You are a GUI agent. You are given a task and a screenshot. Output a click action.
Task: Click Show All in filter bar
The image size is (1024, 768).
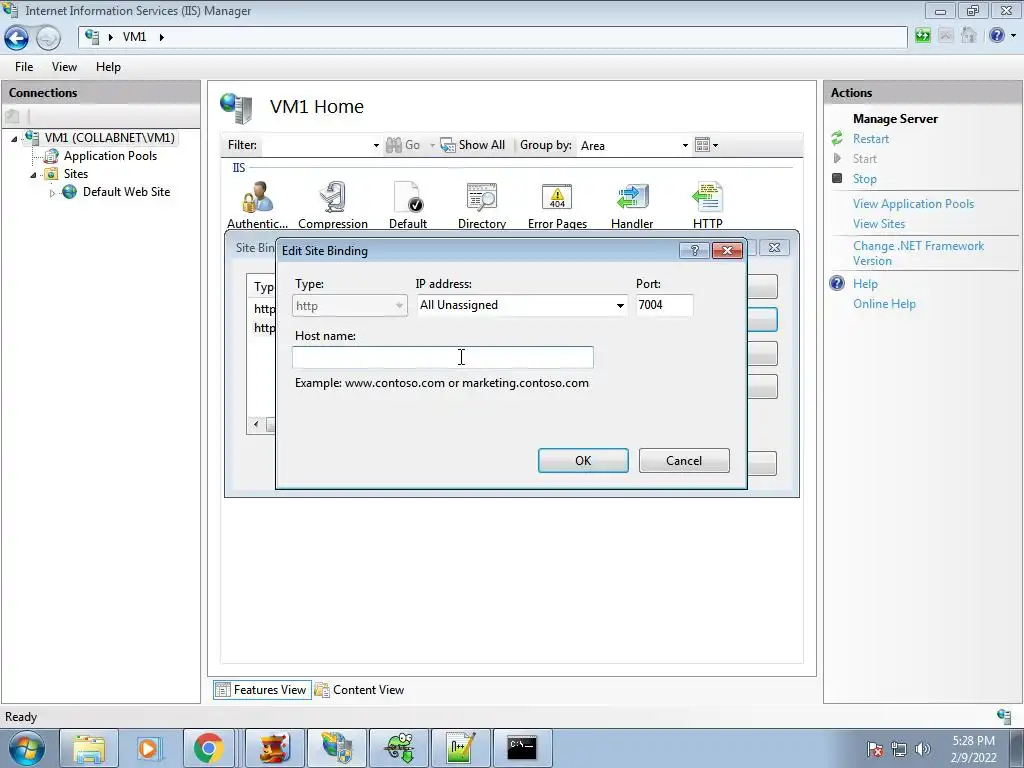(x=473, y=145)
